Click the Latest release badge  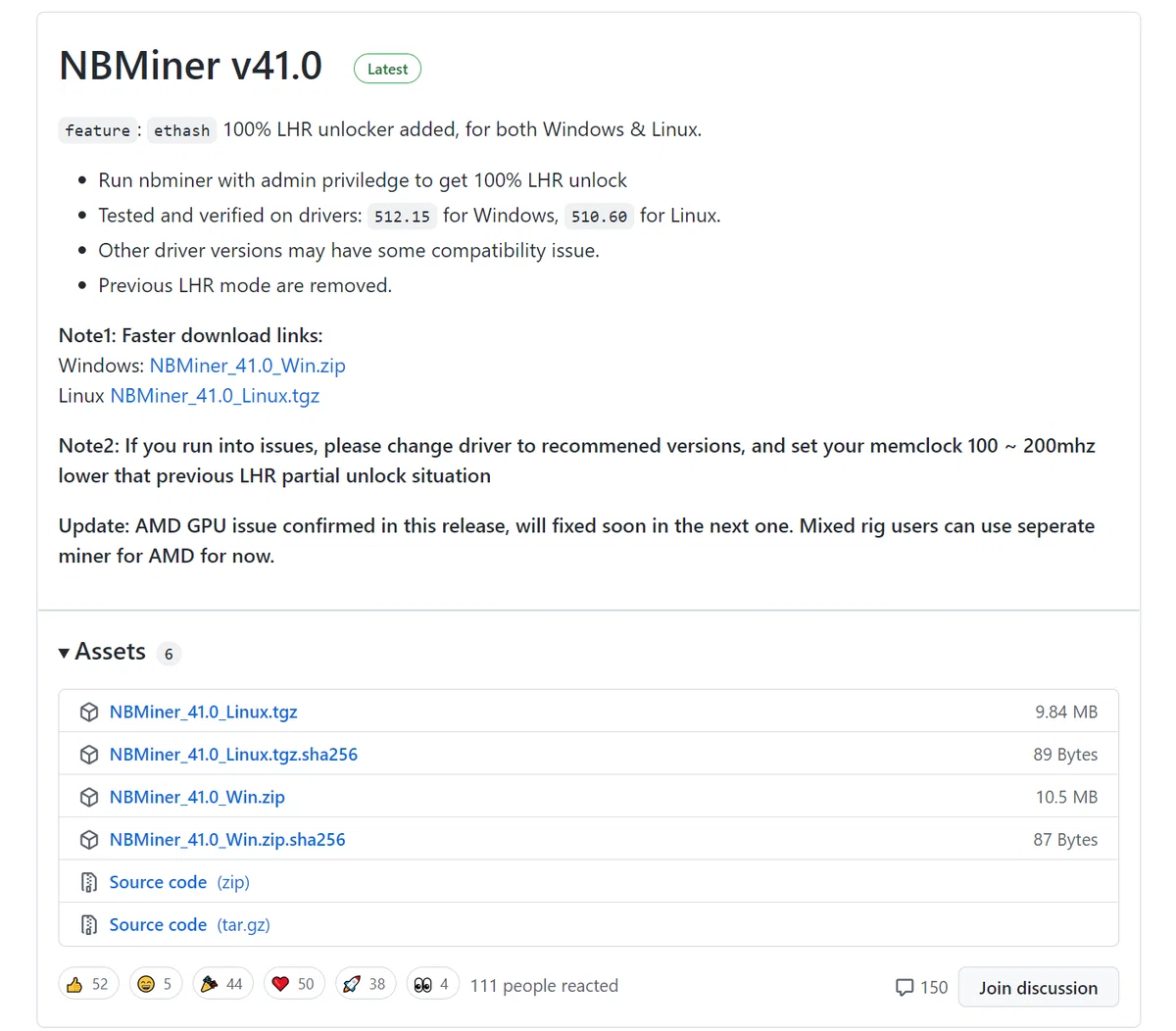pyautogui.click(x=387, y=69)
